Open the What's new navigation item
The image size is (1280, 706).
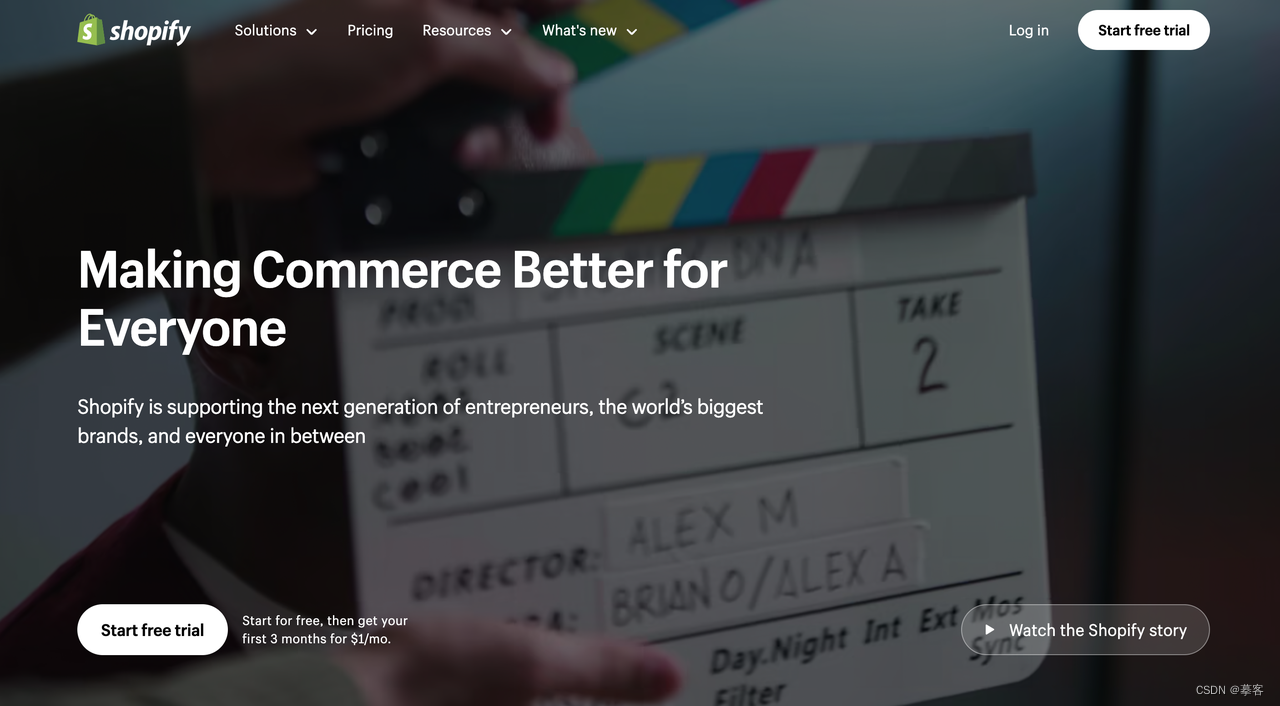(590, 31)
